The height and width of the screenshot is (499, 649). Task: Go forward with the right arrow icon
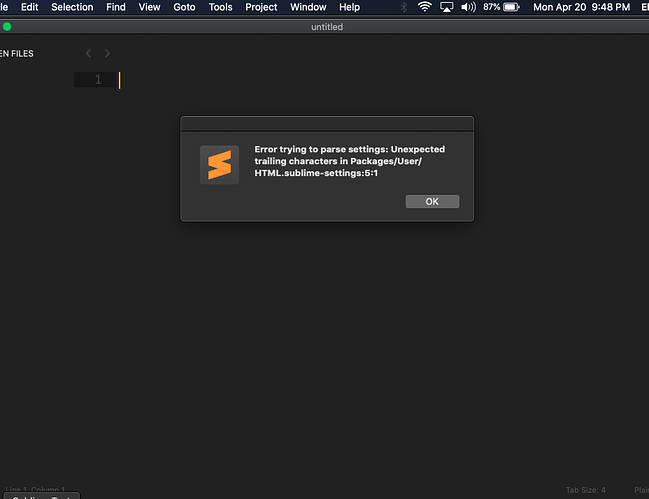point(108,53)
